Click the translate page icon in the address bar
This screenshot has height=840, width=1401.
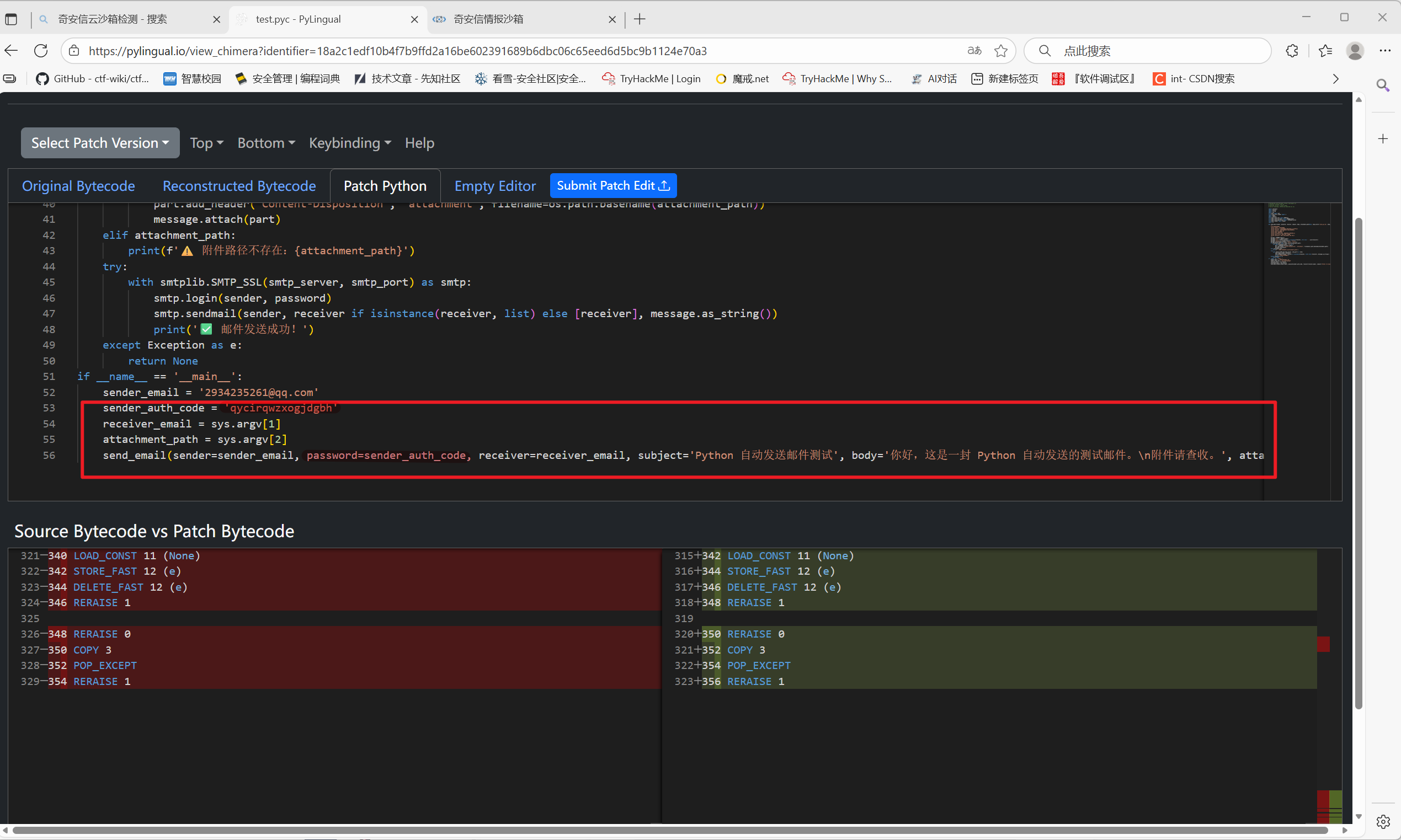tap(974, 51)
